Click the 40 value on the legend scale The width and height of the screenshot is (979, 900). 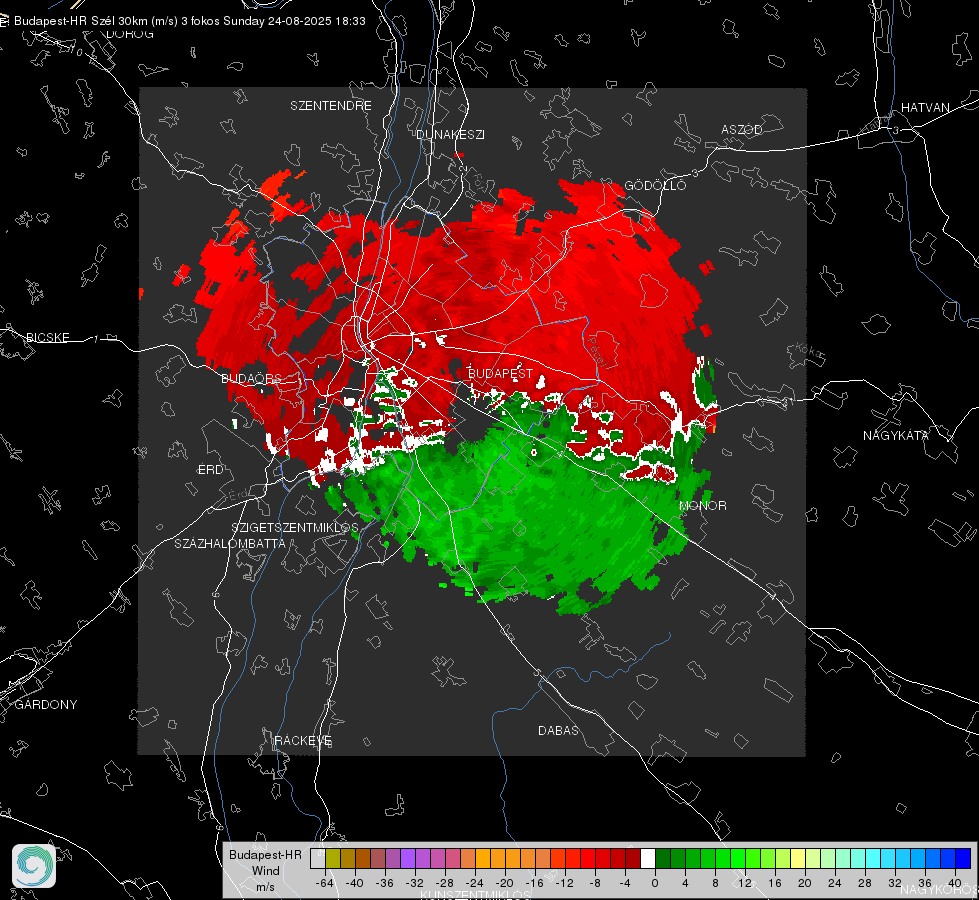(954, 883)
